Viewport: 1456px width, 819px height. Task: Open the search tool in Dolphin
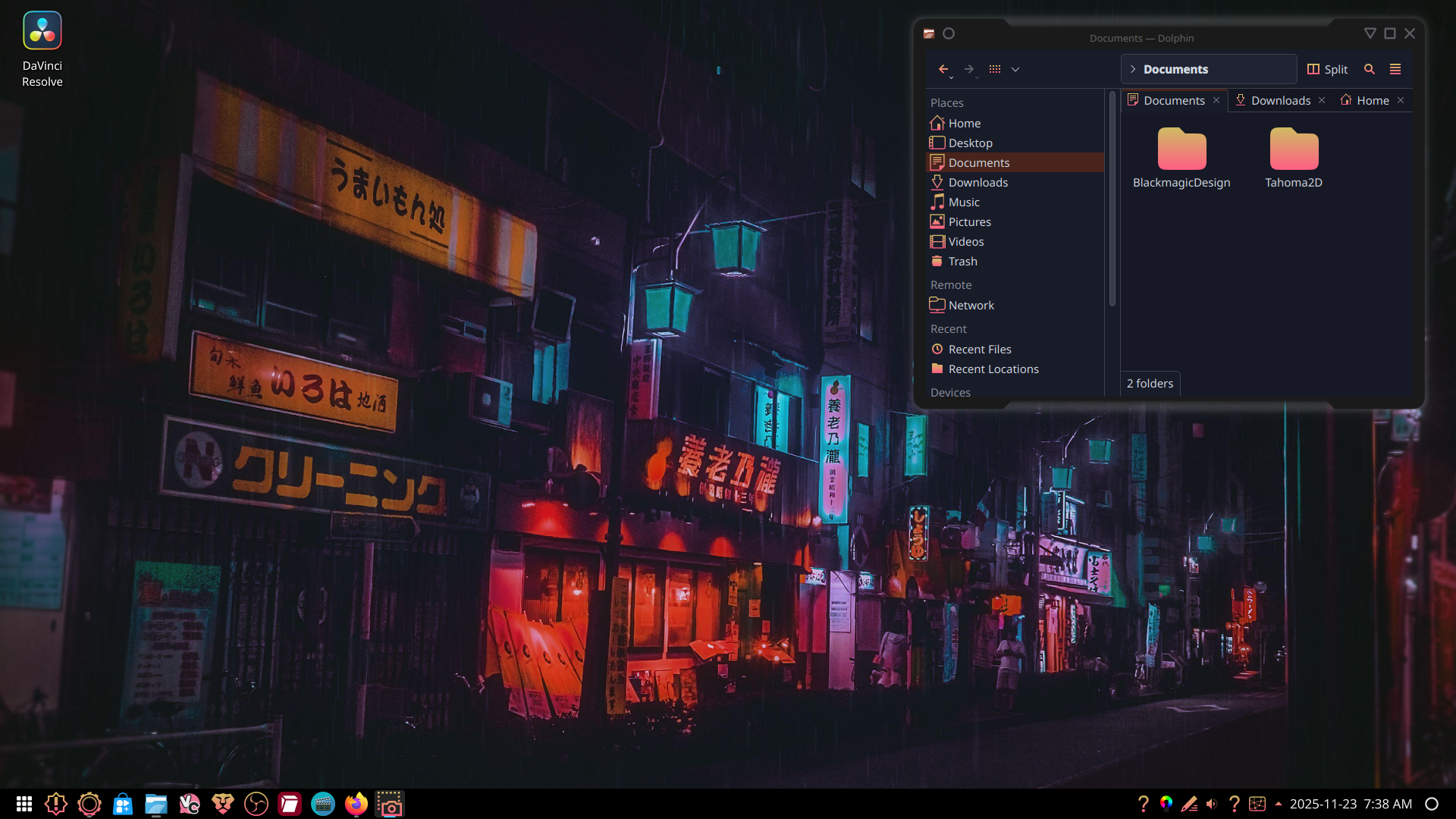[x=1370, y=69]
